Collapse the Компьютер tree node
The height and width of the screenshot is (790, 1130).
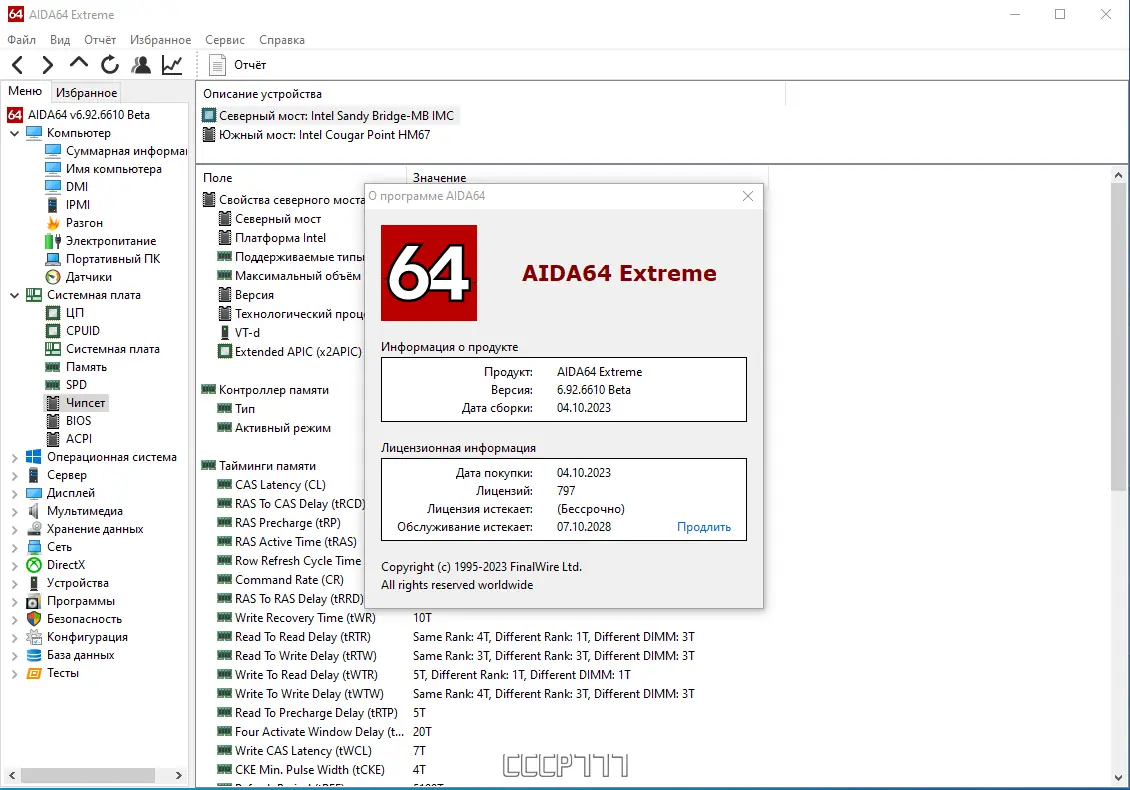(14, 133)
